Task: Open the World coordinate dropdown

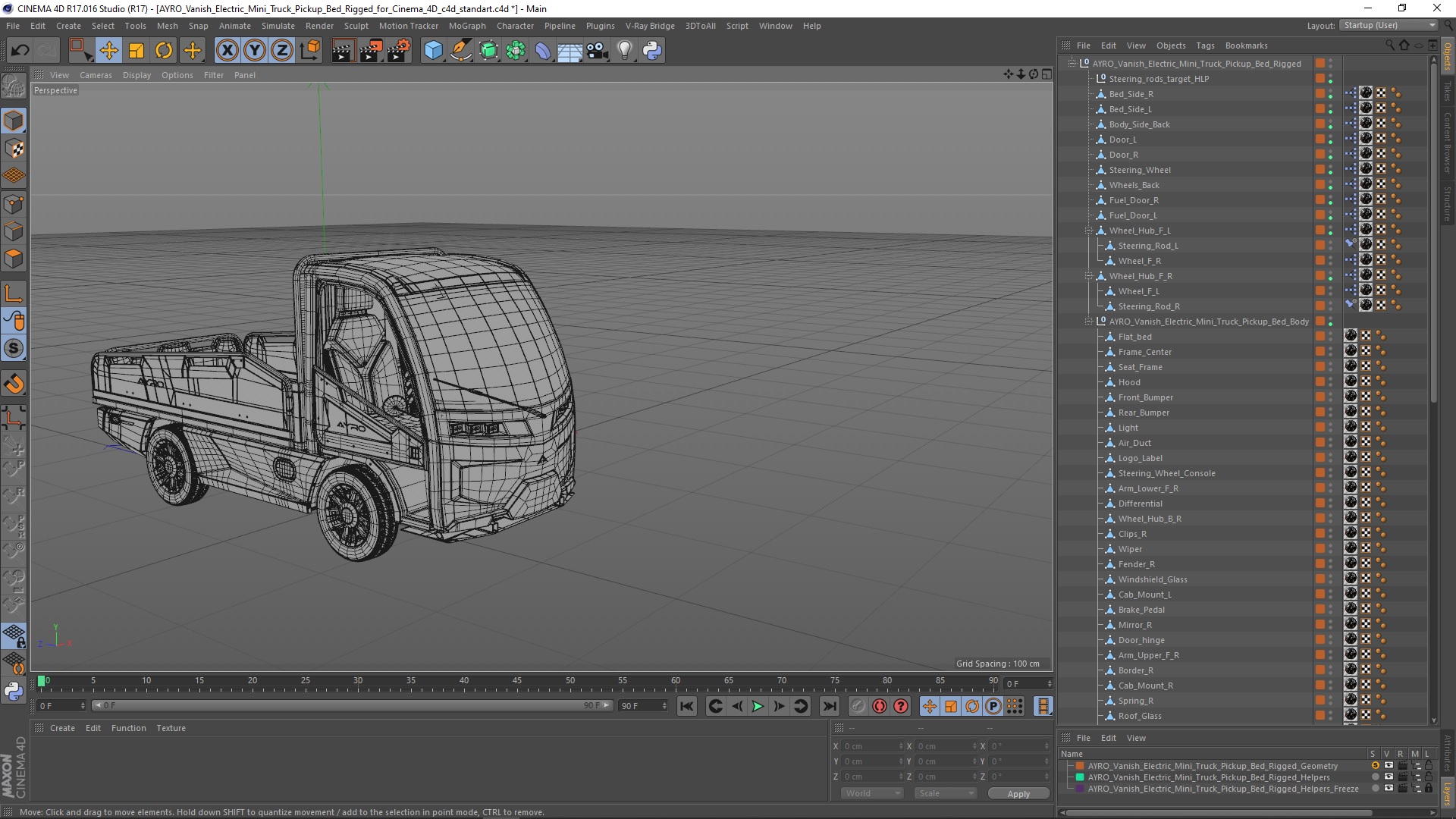Action: click(x=872, y=793)
